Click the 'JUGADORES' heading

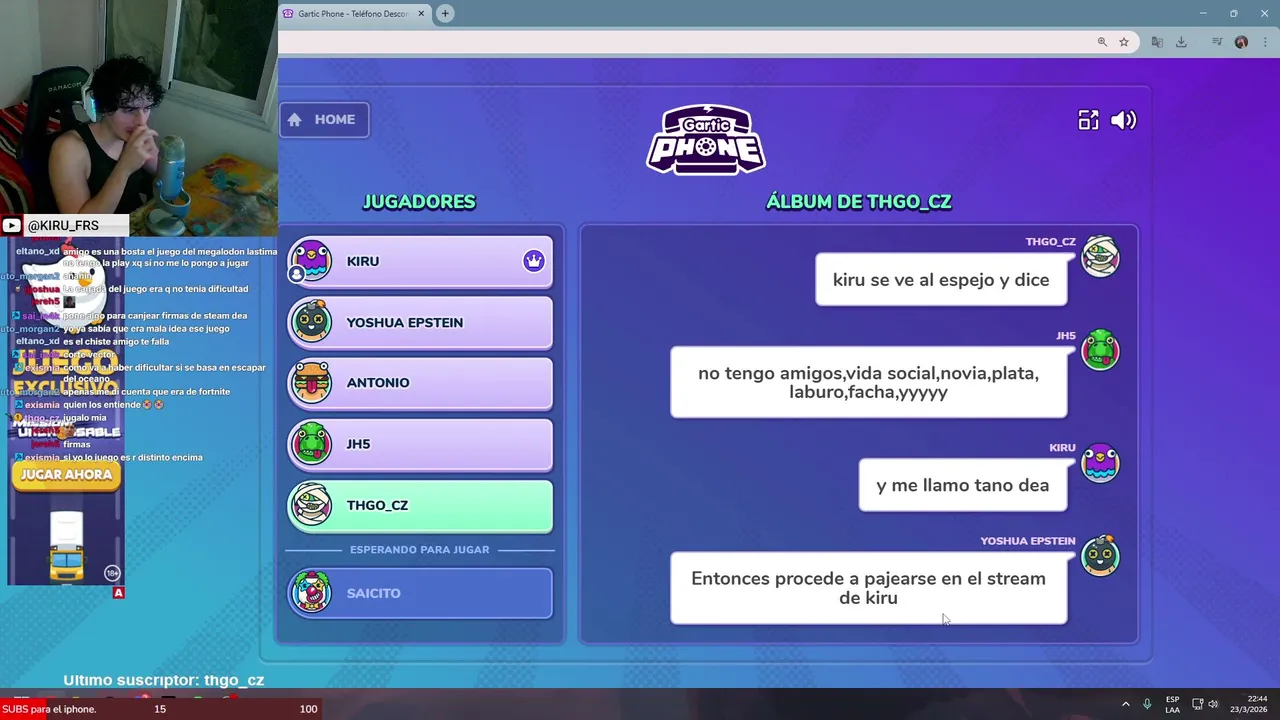click(419, 202)
